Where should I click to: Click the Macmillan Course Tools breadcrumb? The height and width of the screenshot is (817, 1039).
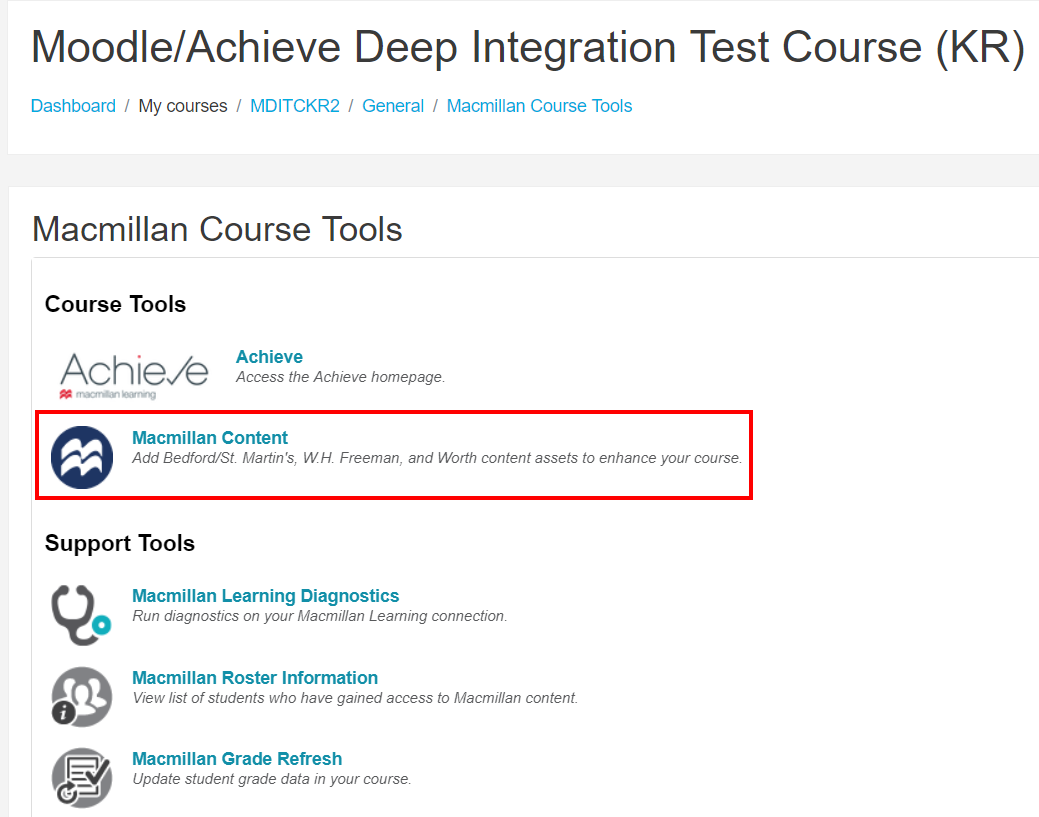[x=539, y=105]
